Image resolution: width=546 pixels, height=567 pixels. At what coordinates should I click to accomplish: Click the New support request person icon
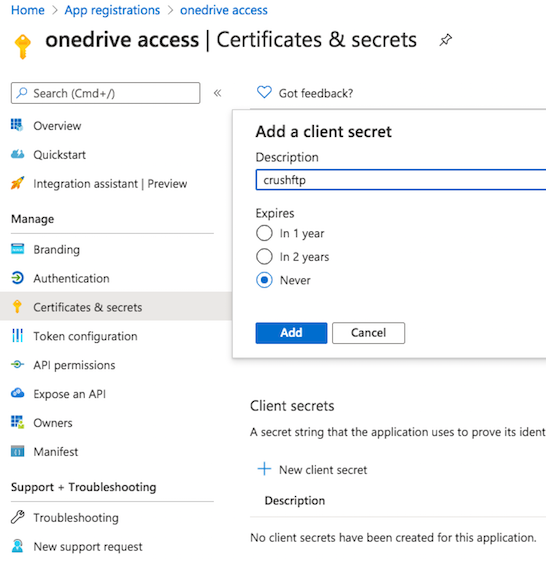[x=17, y=546]
